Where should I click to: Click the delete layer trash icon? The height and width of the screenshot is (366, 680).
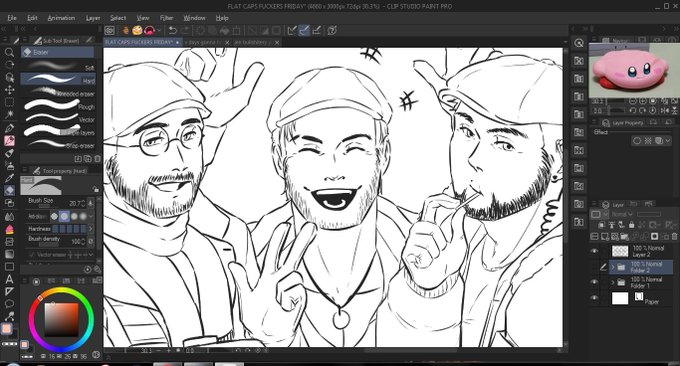point(673,236)
